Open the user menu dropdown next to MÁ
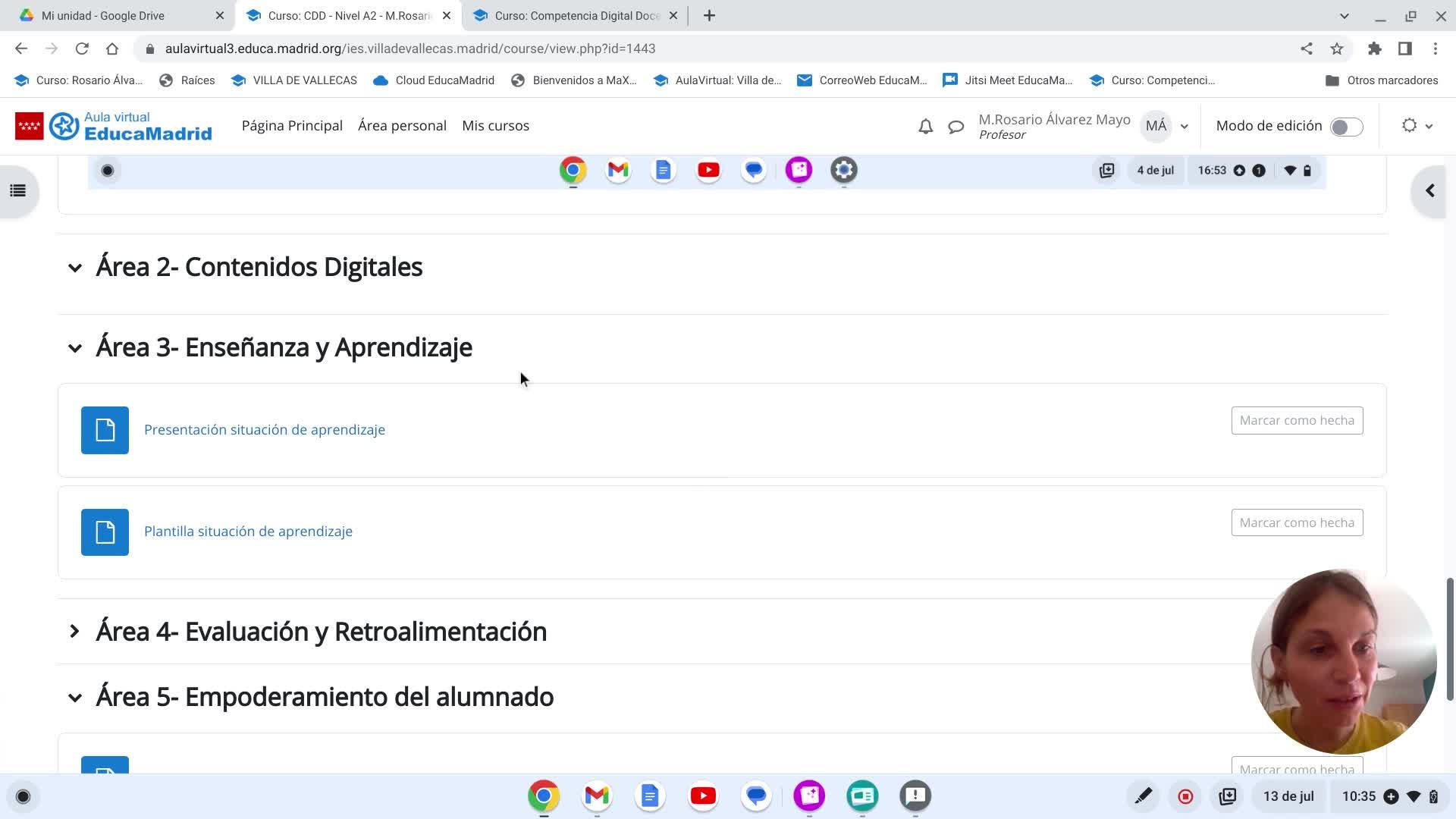 point(1184,127)
